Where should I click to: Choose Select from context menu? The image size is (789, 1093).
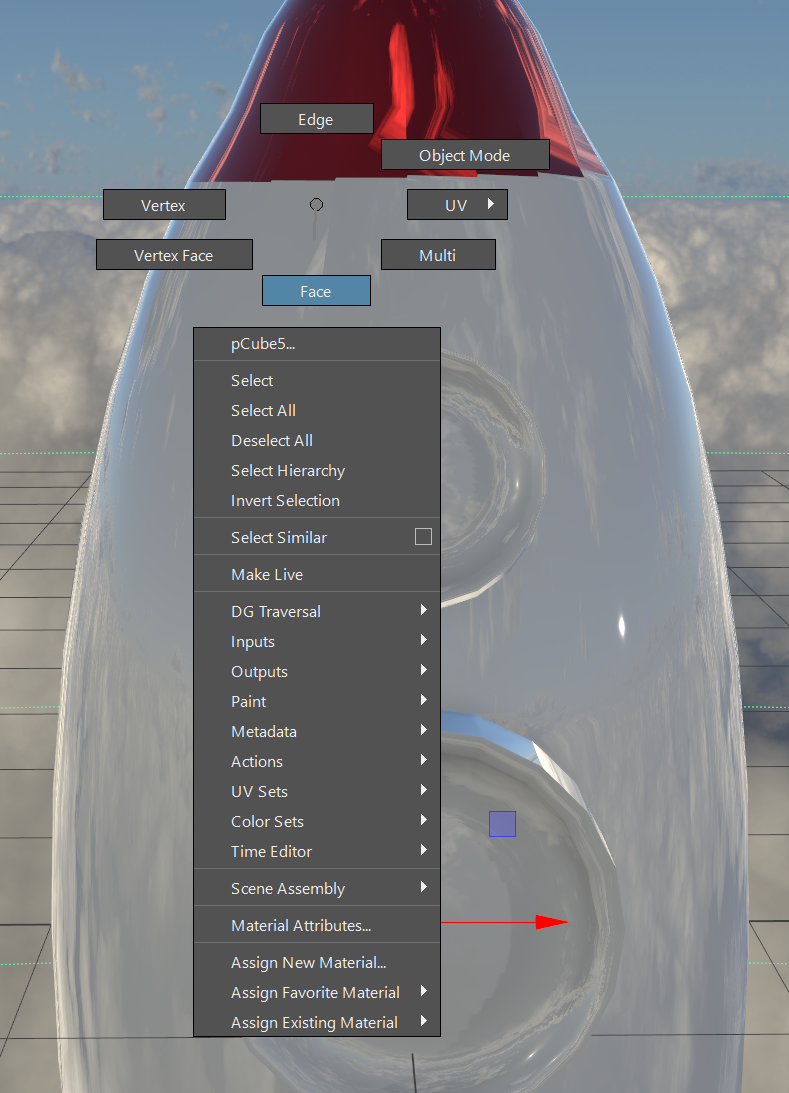pos(317,381)
